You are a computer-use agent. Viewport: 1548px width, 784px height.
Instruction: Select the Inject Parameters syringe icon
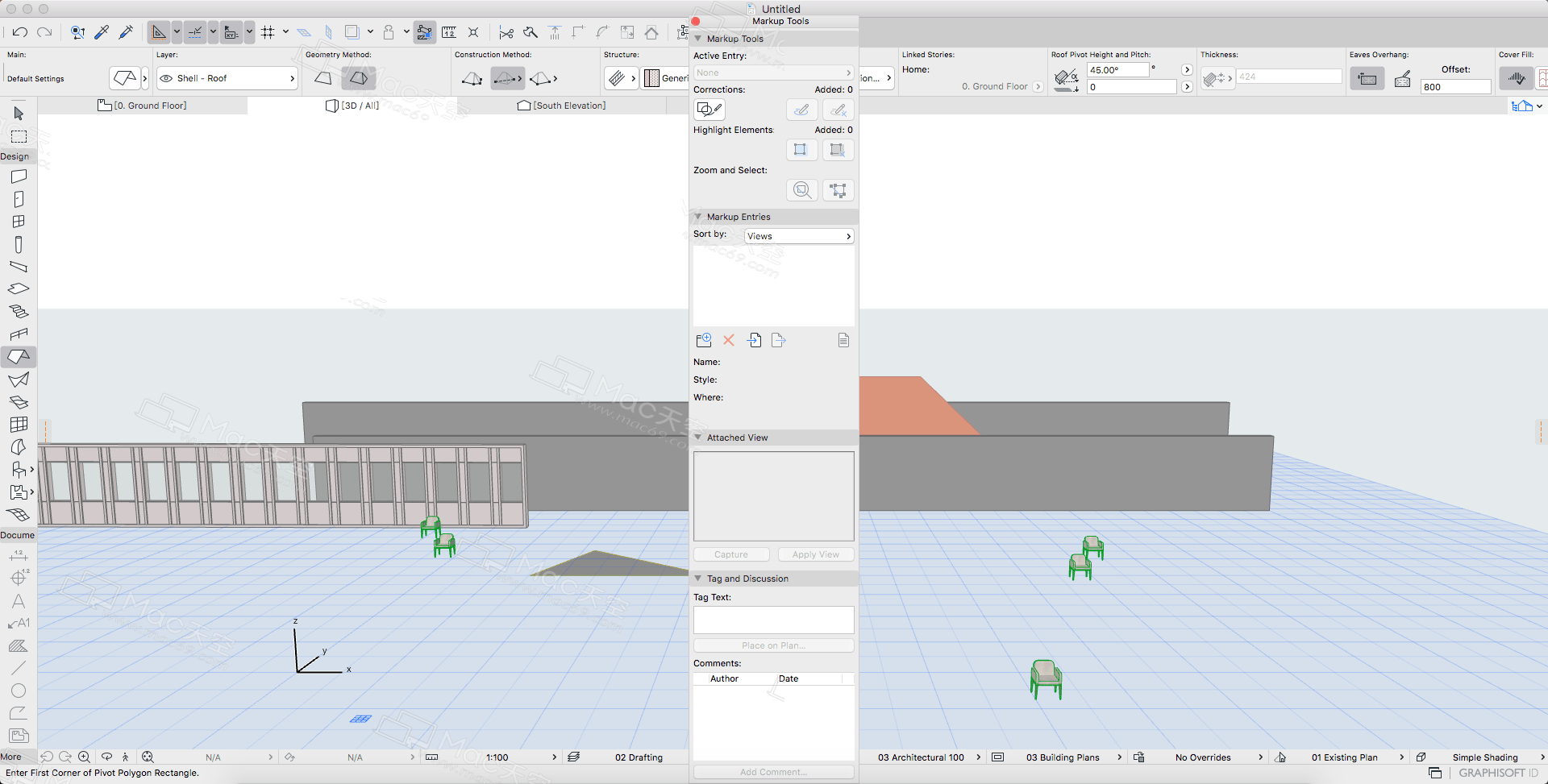127,32
